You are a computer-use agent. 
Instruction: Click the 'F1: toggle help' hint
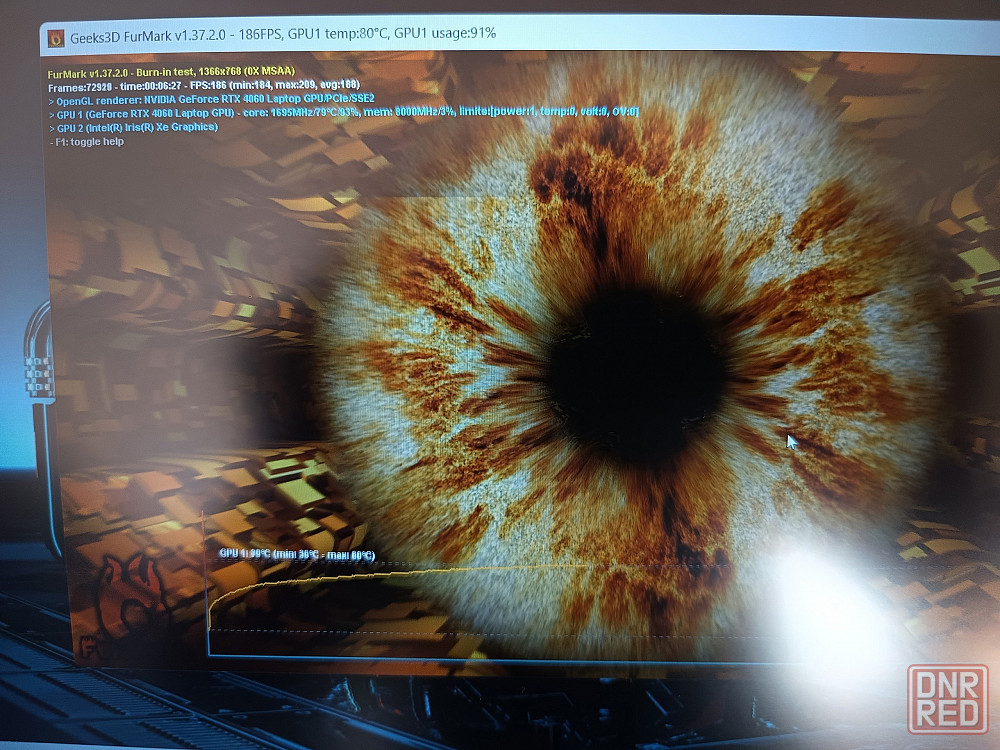pos(87,142)
